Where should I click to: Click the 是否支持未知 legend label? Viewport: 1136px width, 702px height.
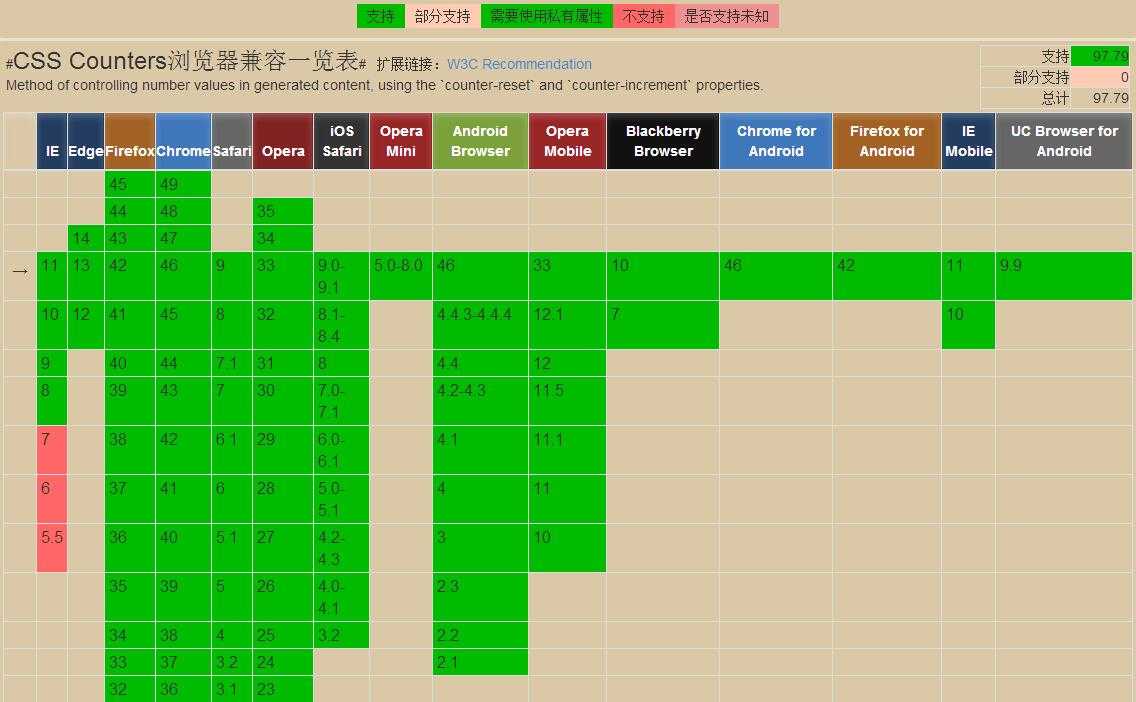[x=727, y=16]
